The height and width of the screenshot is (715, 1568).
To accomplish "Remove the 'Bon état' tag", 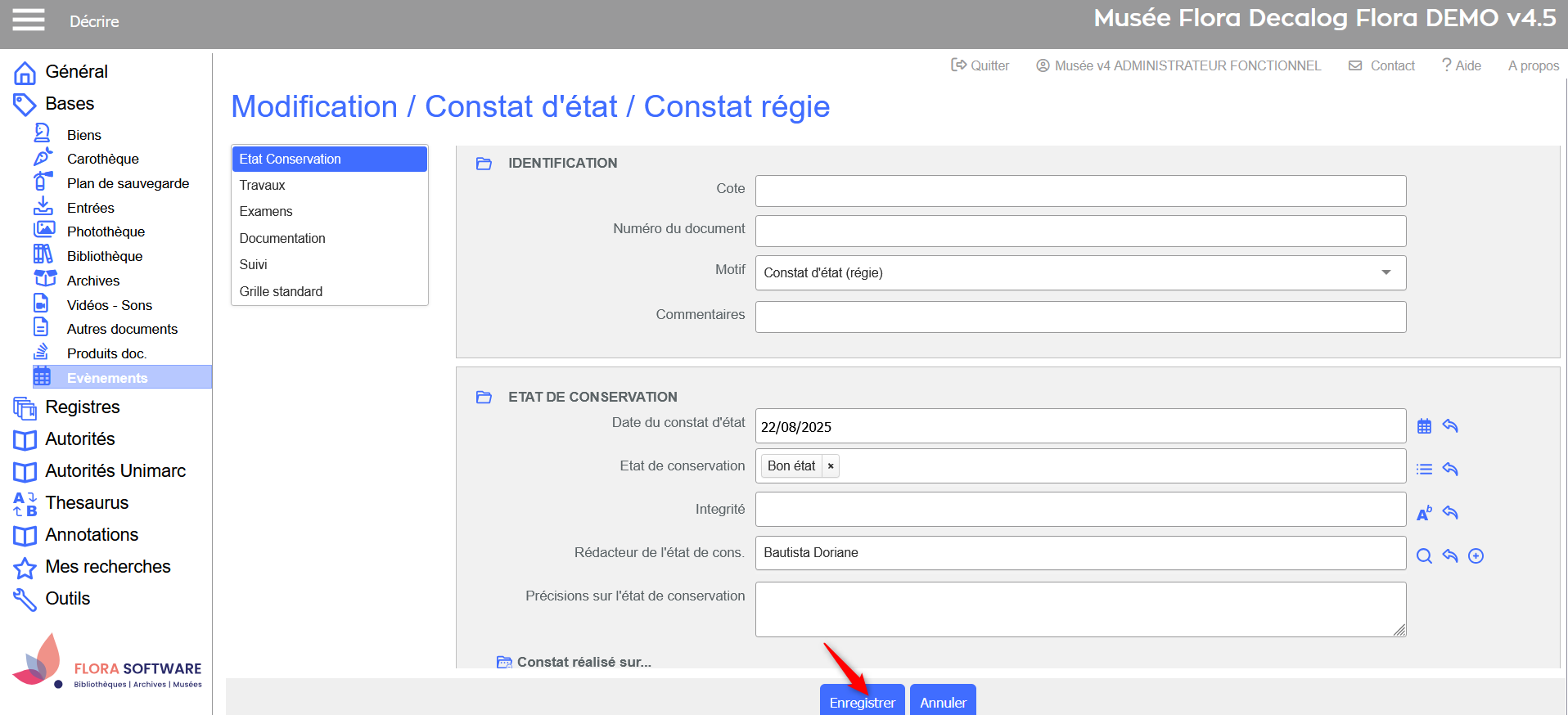I will click(x=831, y=466).
